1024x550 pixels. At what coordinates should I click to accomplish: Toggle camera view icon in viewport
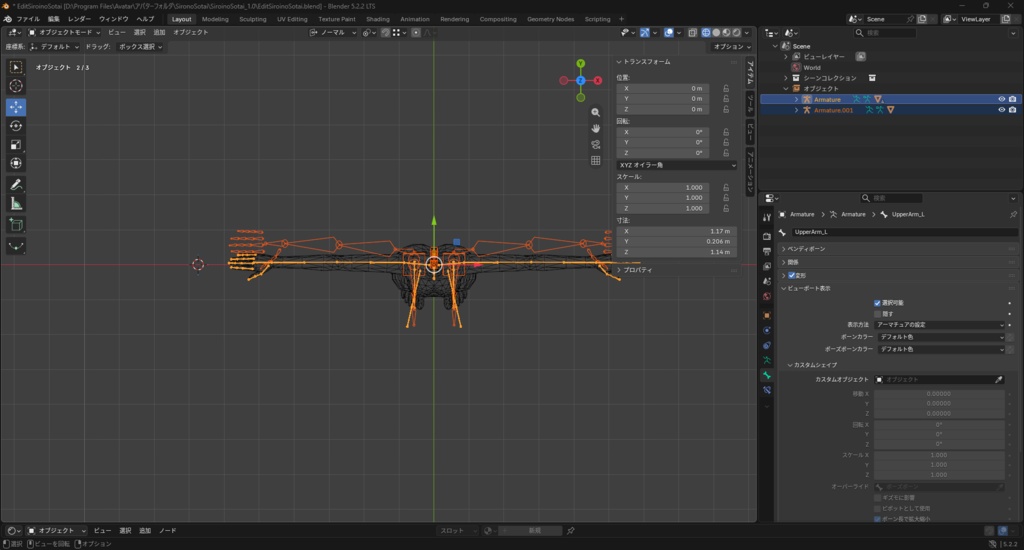[596, 144]
